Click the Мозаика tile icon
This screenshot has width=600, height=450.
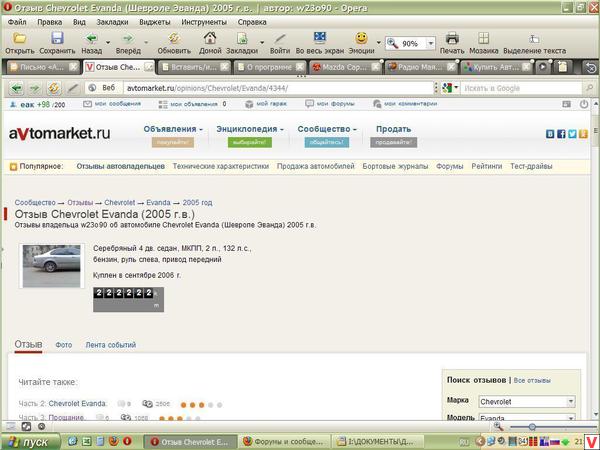click(x=484, y=38)
